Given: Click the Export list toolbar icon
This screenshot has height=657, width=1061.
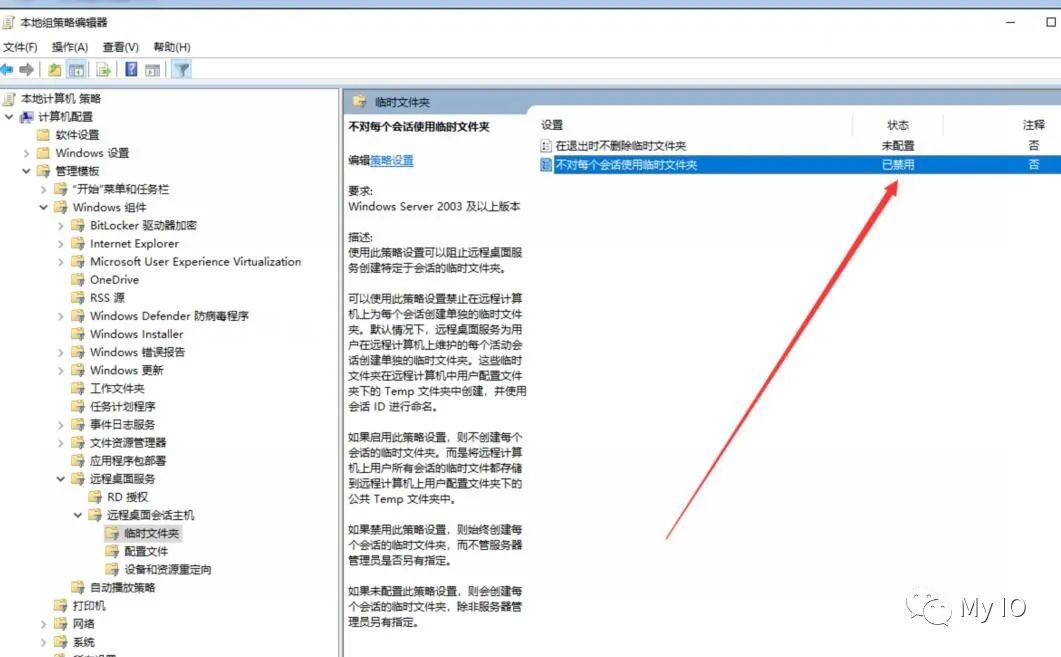Looking at the screenshot, I should click(104, 69).
